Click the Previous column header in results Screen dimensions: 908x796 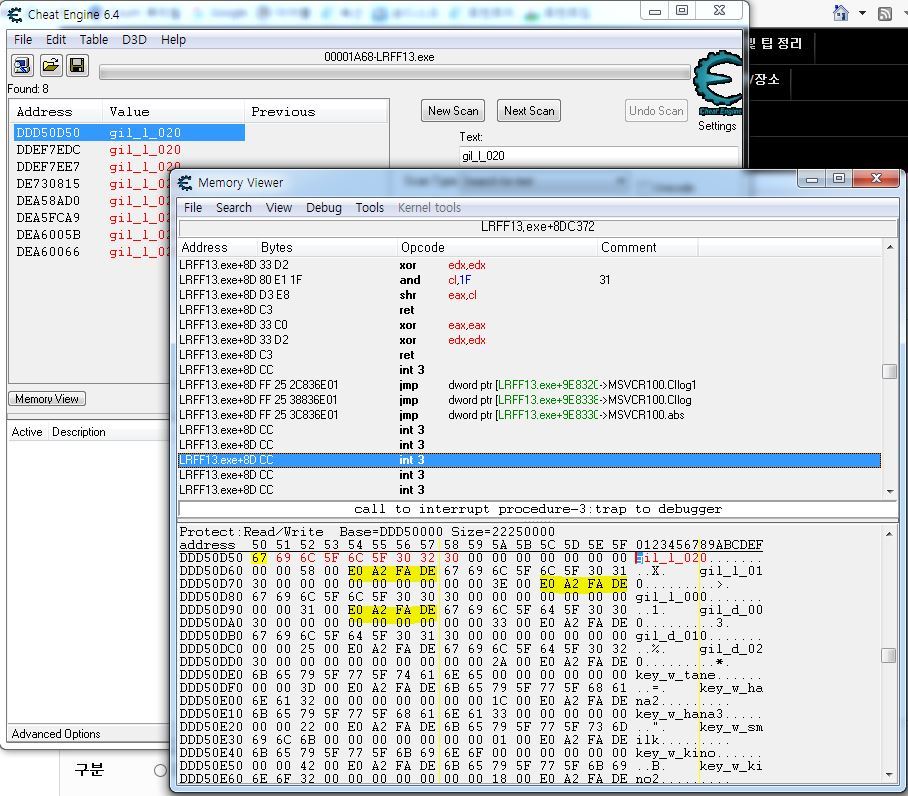[x=316, y=112]
